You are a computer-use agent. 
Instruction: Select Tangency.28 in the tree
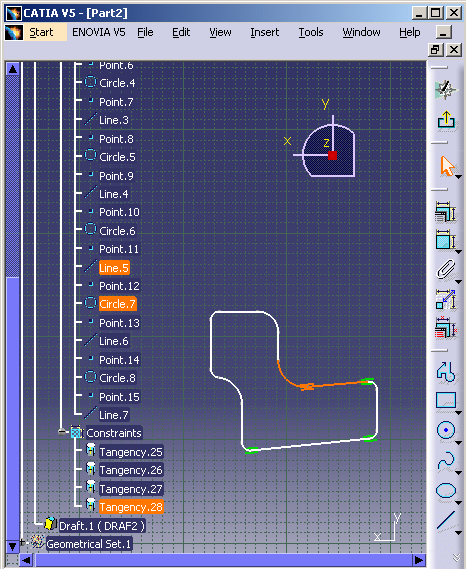131,507
